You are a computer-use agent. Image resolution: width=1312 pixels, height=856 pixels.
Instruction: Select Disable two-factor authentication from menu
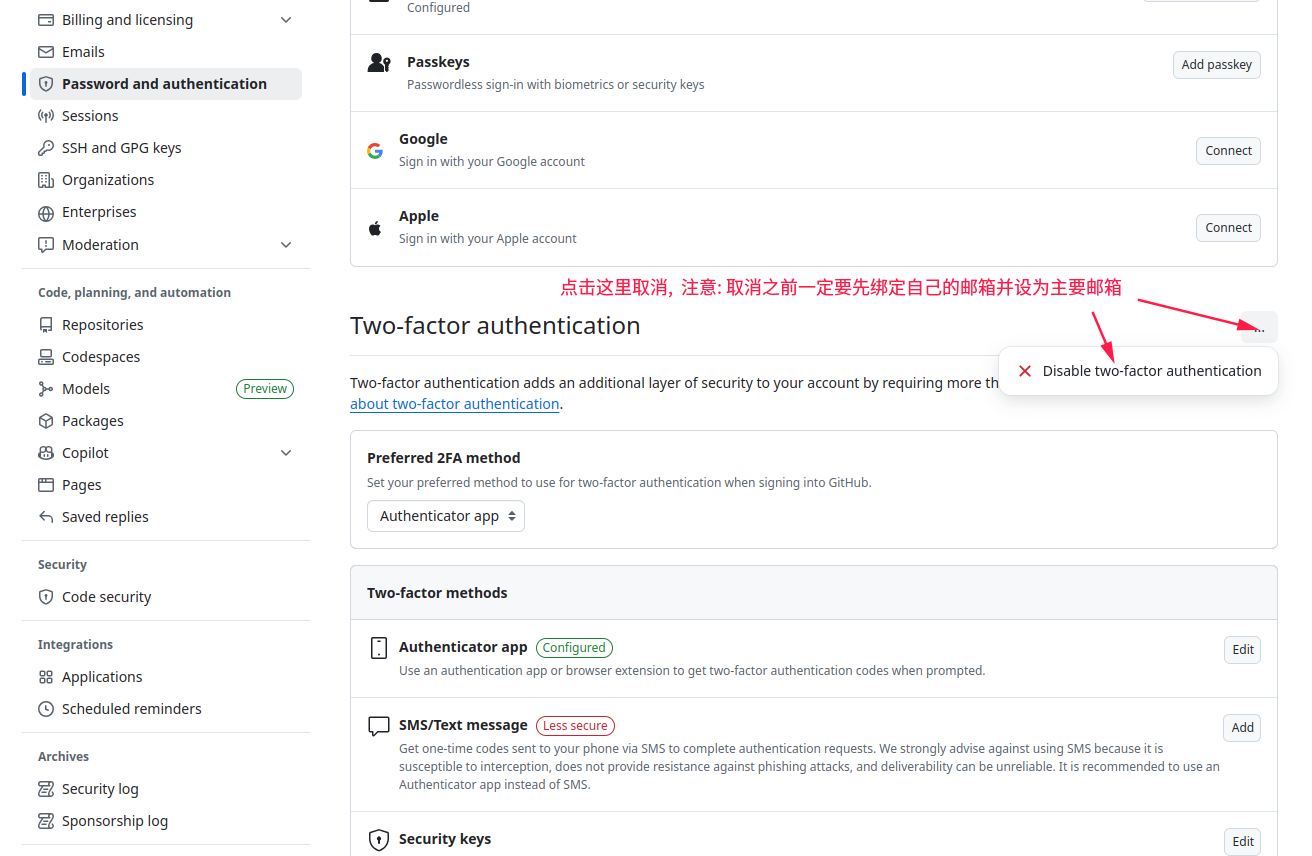click(x=1151, y=370)
